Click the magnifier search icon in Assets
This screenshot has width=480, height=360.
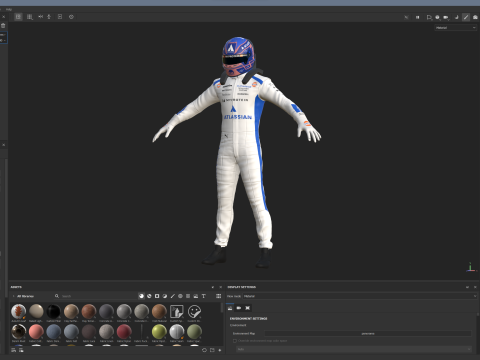57,296
